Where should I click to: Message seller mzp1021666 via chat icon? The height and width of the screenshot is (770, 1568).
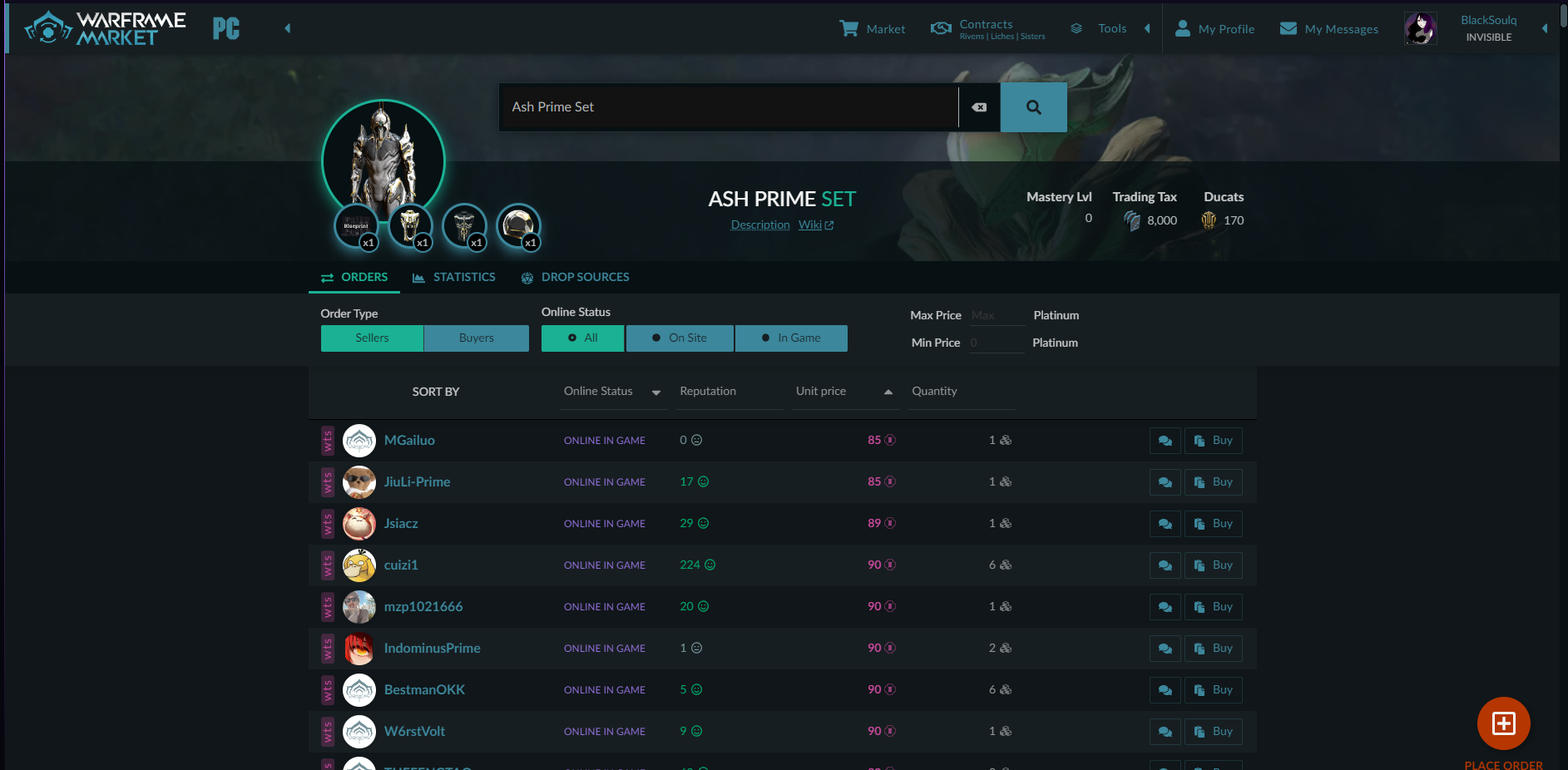coord(1165,607)
